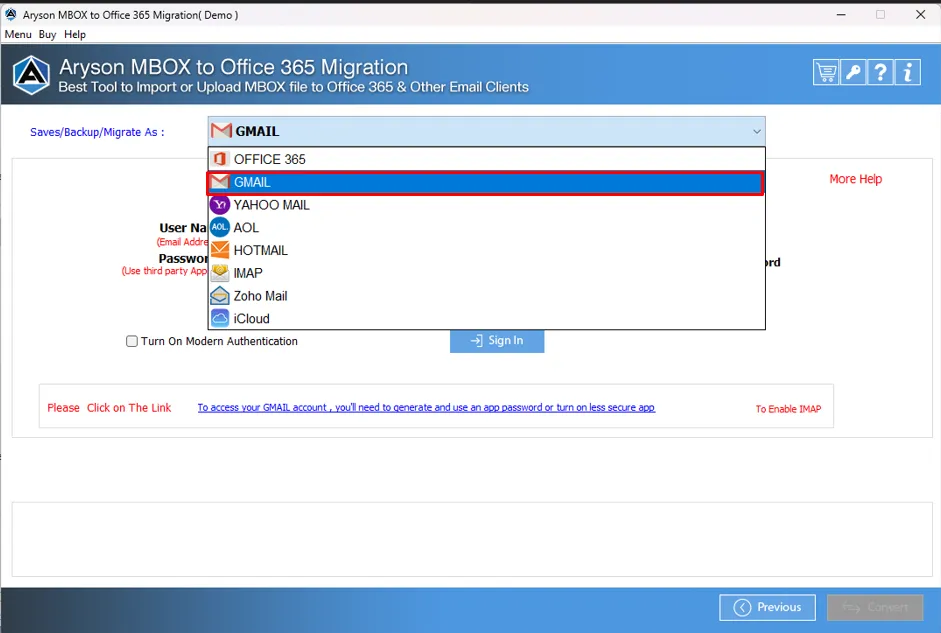Viewport: 941px width, 633px height.
Task: Open the key activation icon
Action: [x=853, y=73]
